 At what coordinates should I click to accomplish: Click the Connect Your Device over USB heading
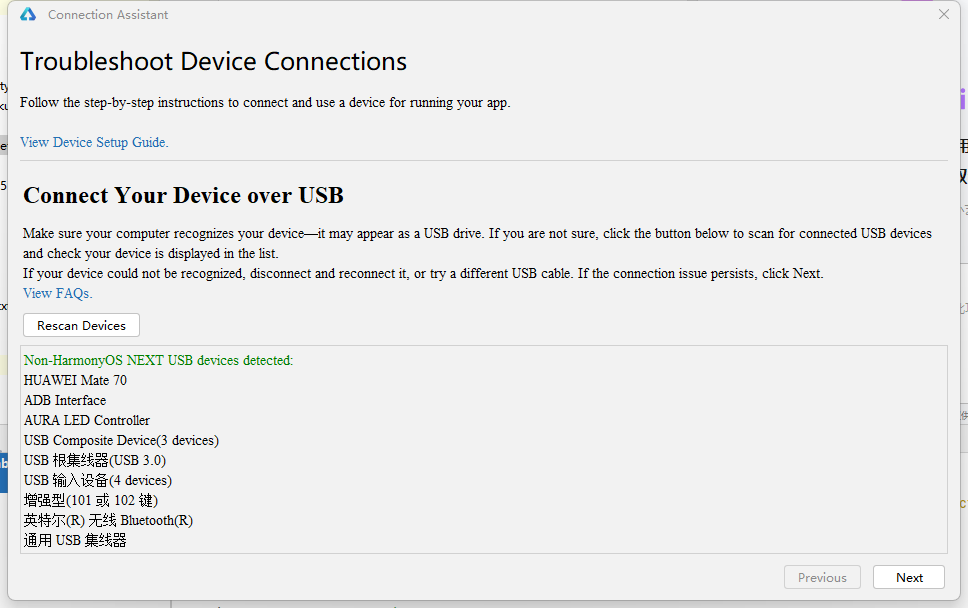pyautogui.click(x=183, y=194)
